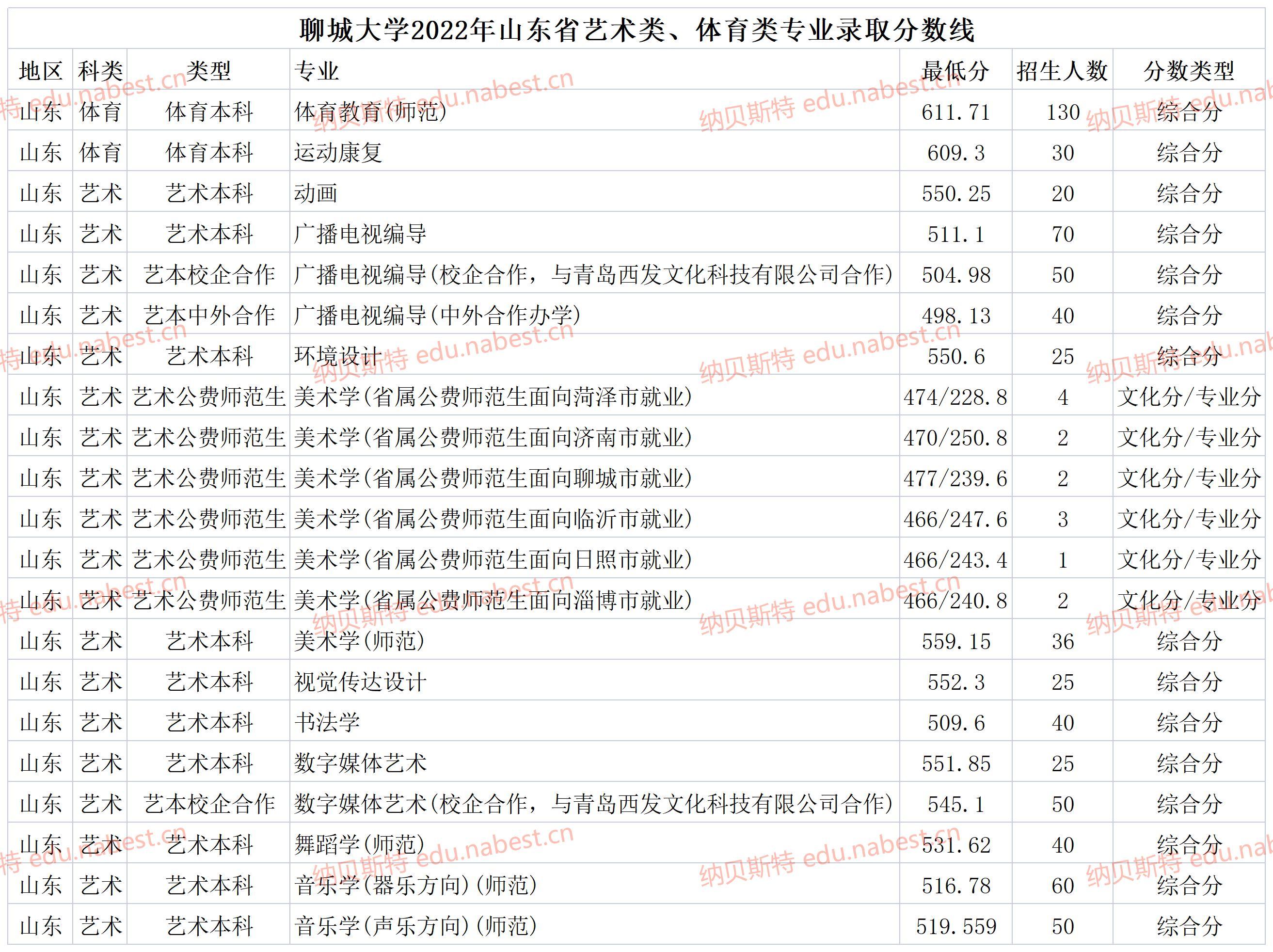1273x952 pixels.
Task: Click the score 550.6
Action: point(956,357)
